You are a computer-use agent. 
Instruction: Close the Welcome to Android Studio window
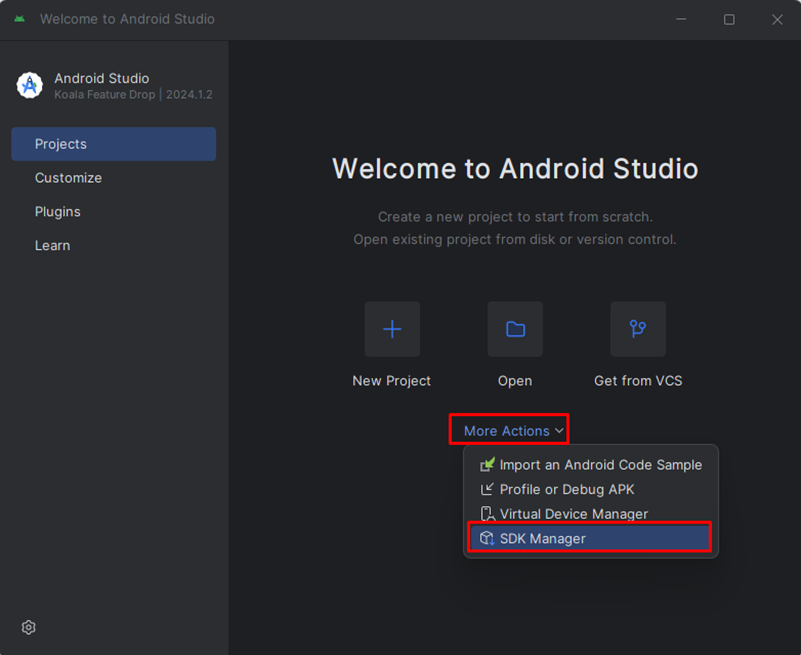coord(777,19)
